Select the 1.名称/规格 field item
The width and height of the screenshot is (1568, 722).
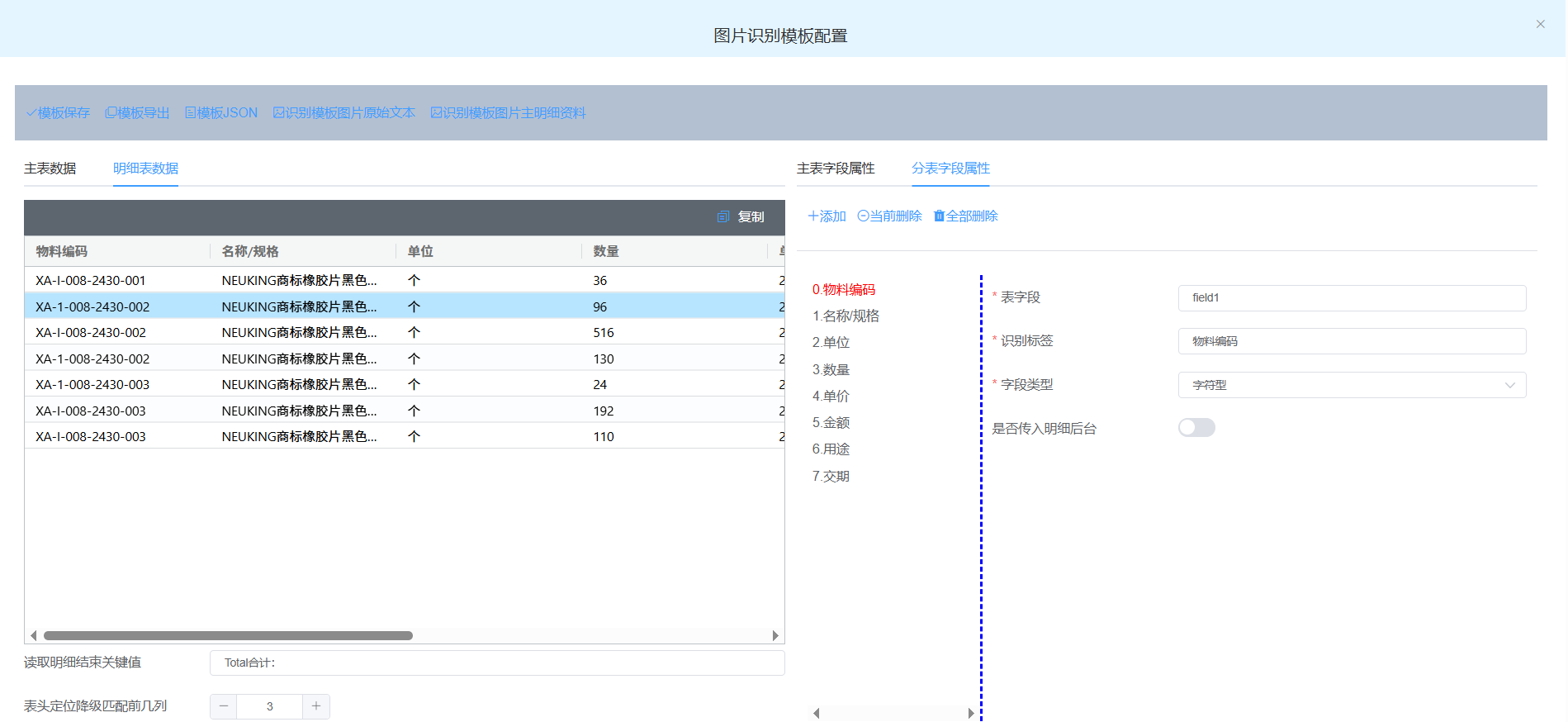point(846,316)
